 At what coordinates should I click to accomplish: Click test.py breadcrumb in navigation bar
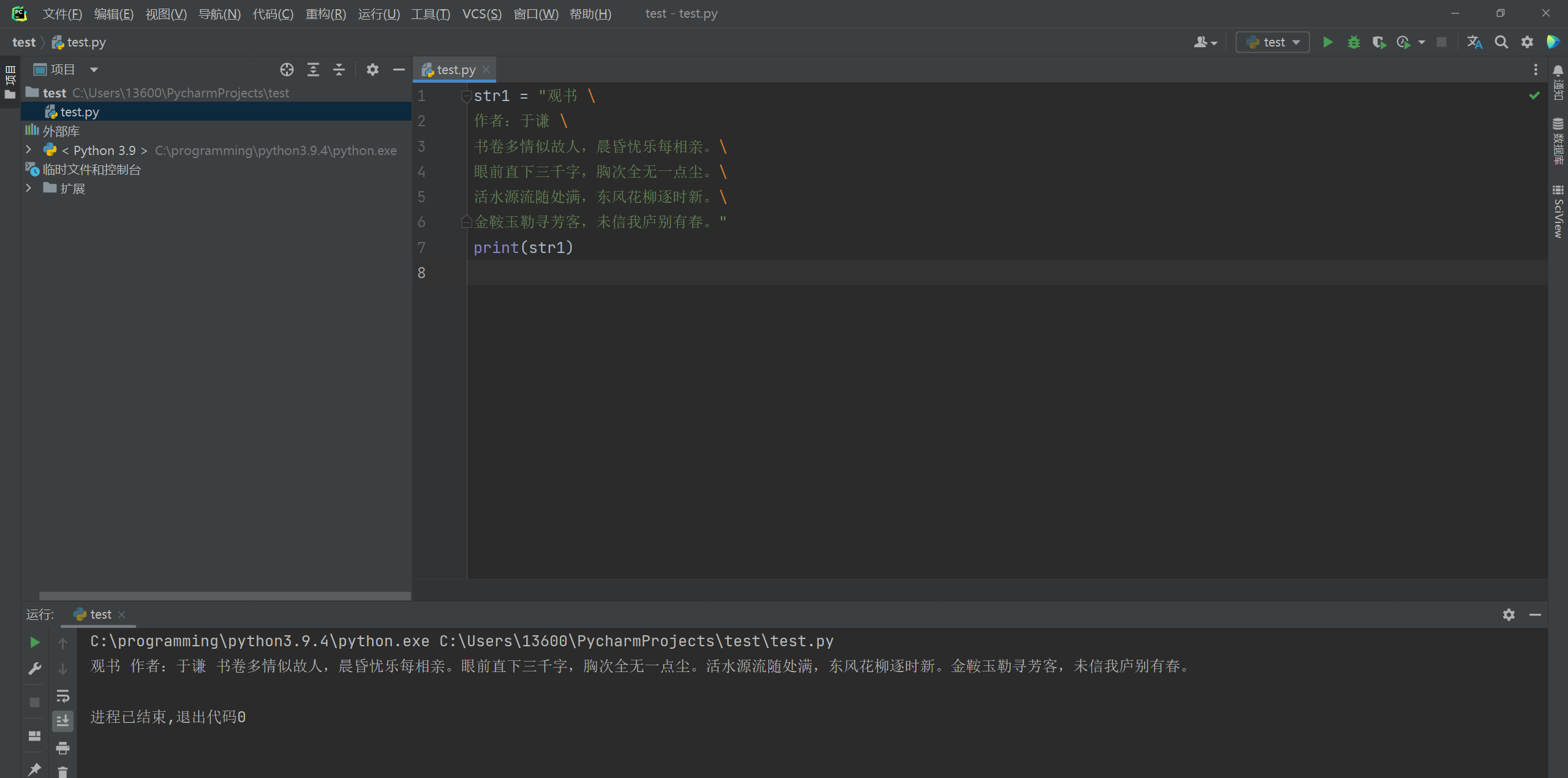point(79,42)
